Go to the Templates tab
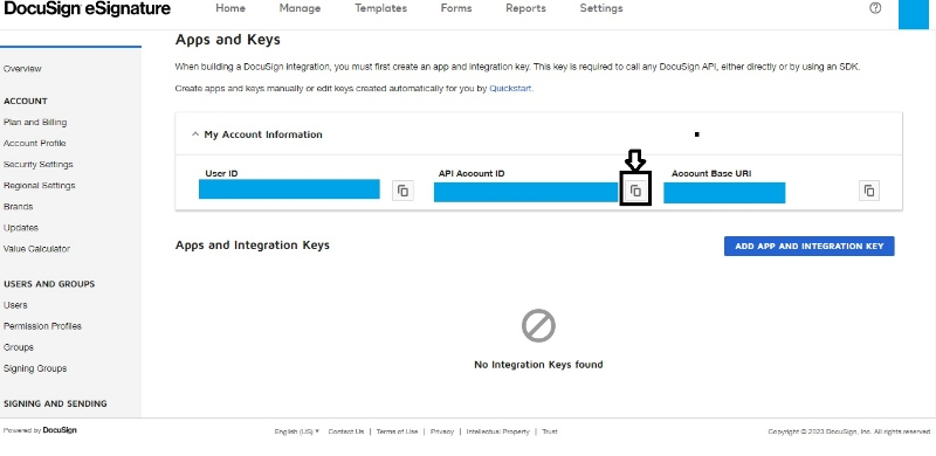The width and height of the screenshot is (936, 456). 381,8
